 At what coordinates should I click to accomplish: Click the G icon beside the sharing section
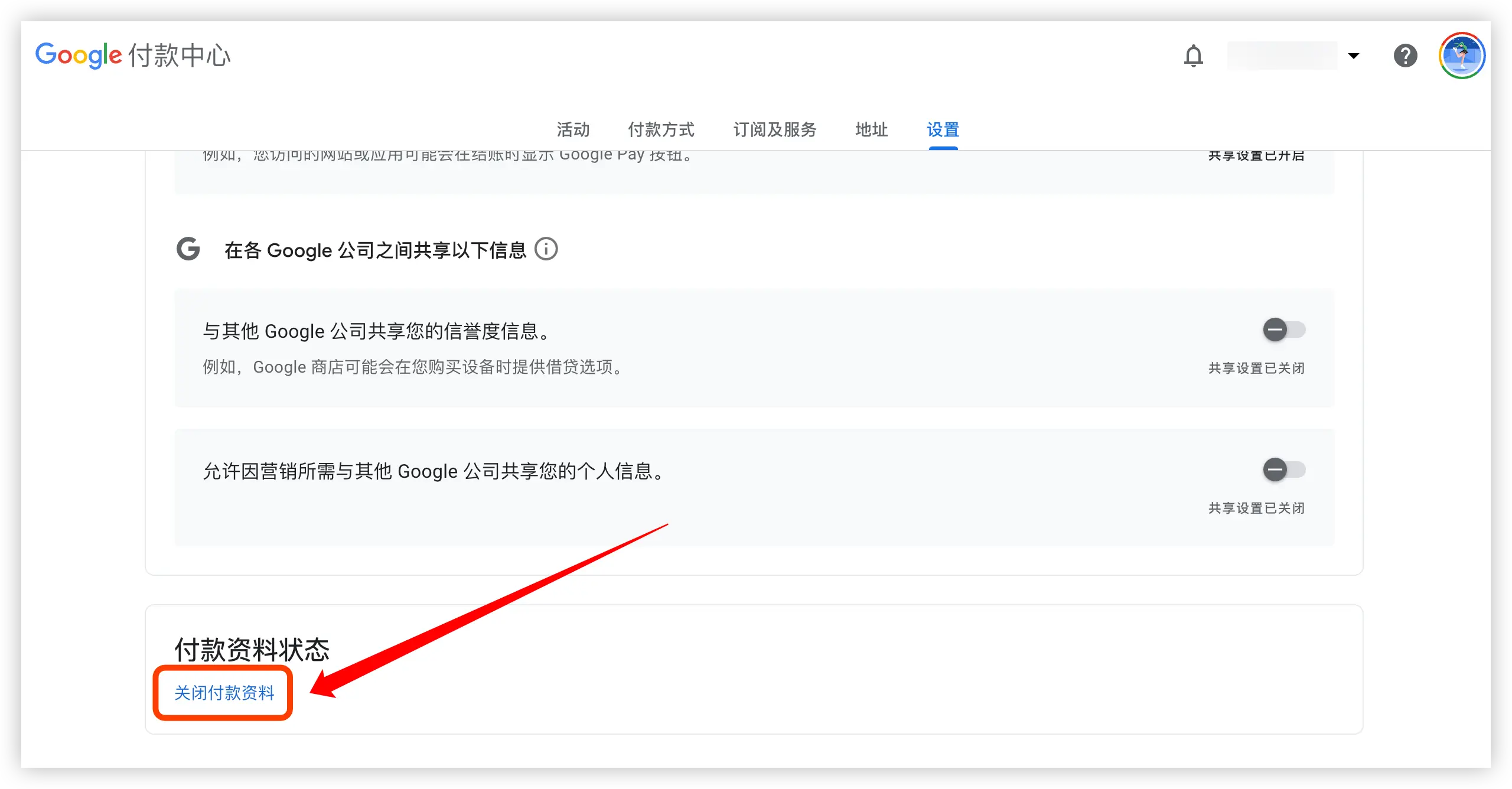[x=188, y=249]
